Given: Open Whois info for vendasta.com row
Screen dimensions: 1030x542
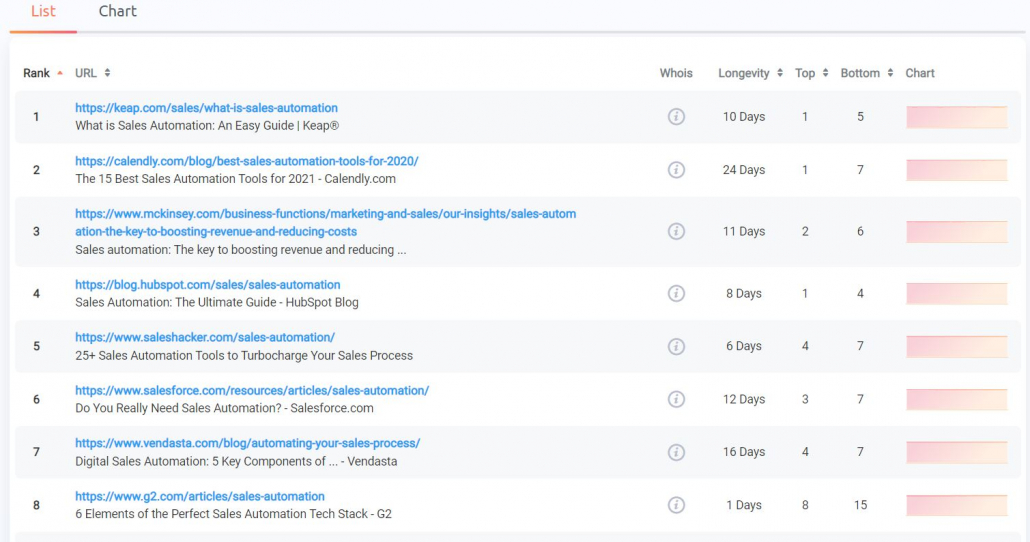Looking at the screenshot, I should tap(676, 452).
